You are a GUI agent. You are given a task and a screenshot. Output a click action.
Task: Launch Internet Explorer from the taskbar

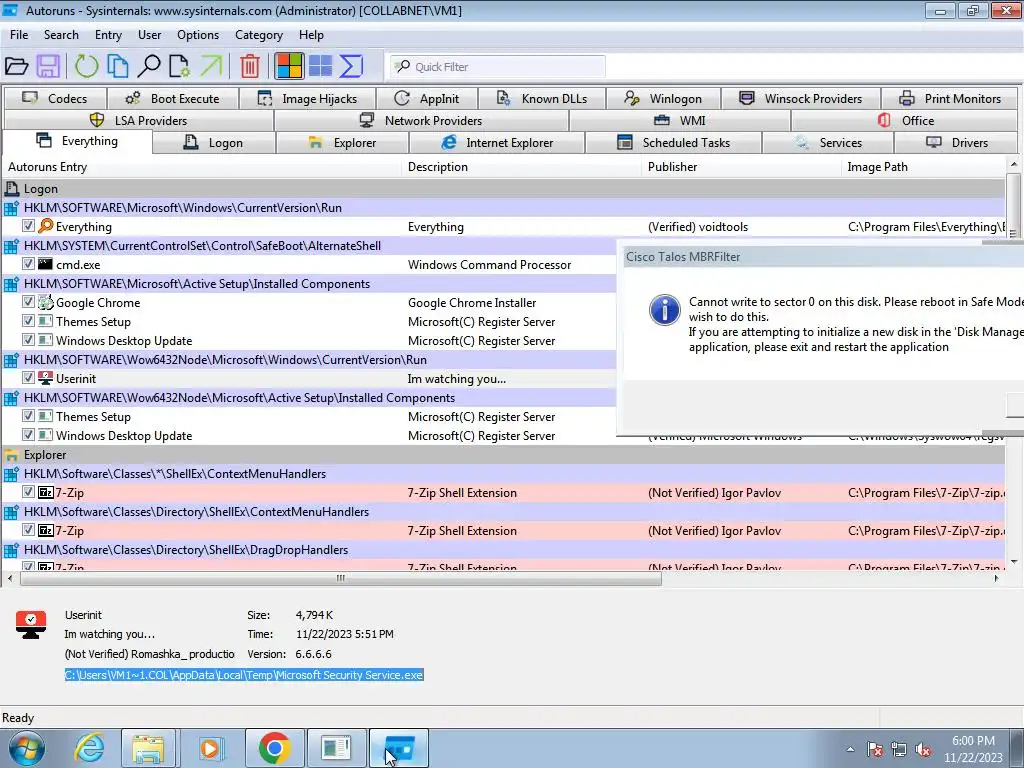[x=89, y=748]
